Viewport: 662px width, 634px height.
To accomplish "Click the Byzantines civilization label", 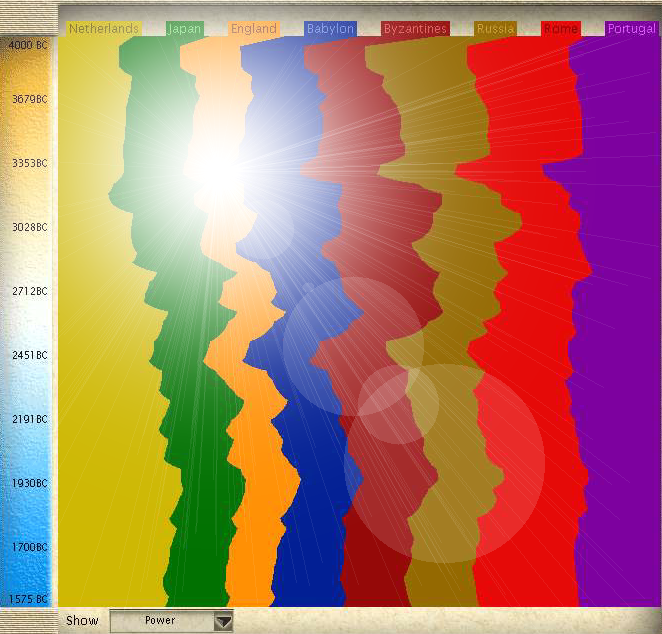I will coord(415,29).
